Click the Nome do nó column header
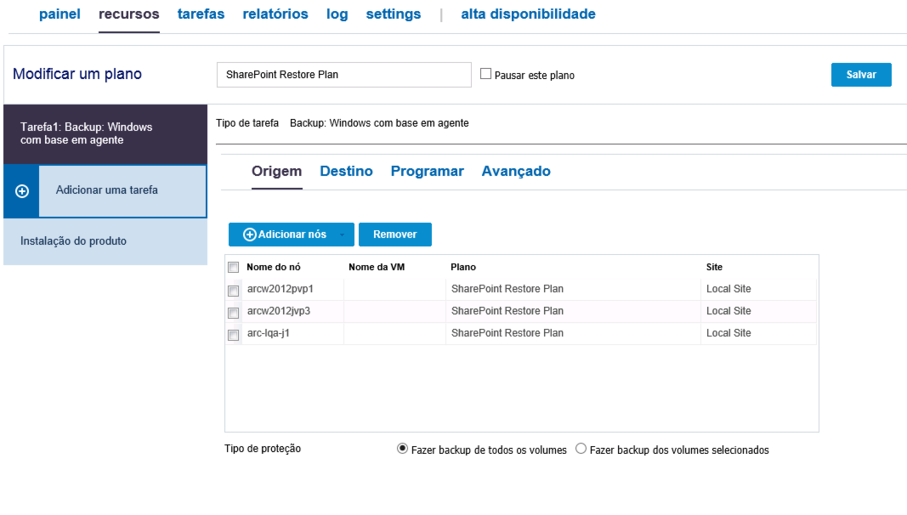 point(274,267)
